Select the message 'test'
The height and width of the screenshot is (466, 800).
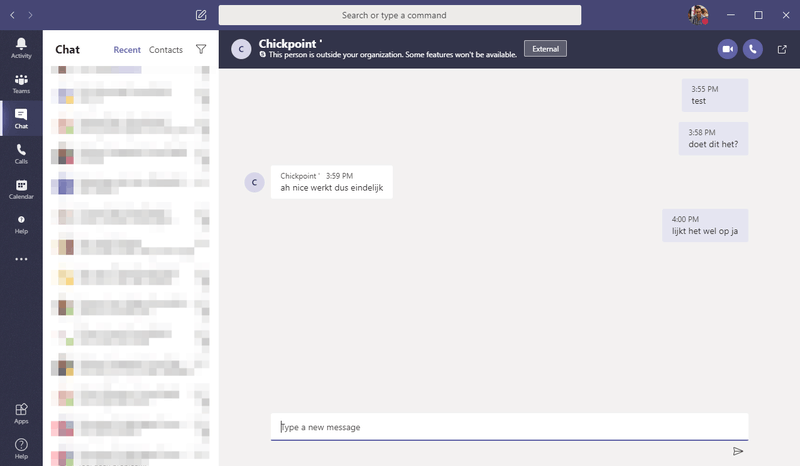pos(715,95)
